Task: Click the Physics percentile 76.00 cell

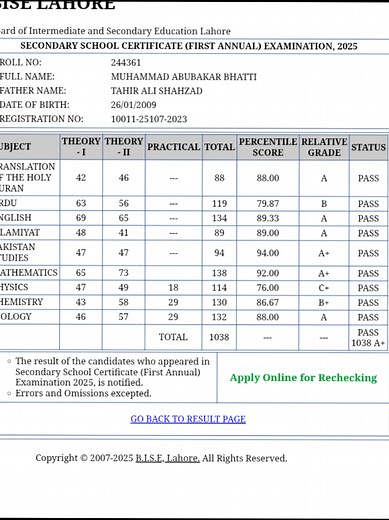Action: [268, 288]
